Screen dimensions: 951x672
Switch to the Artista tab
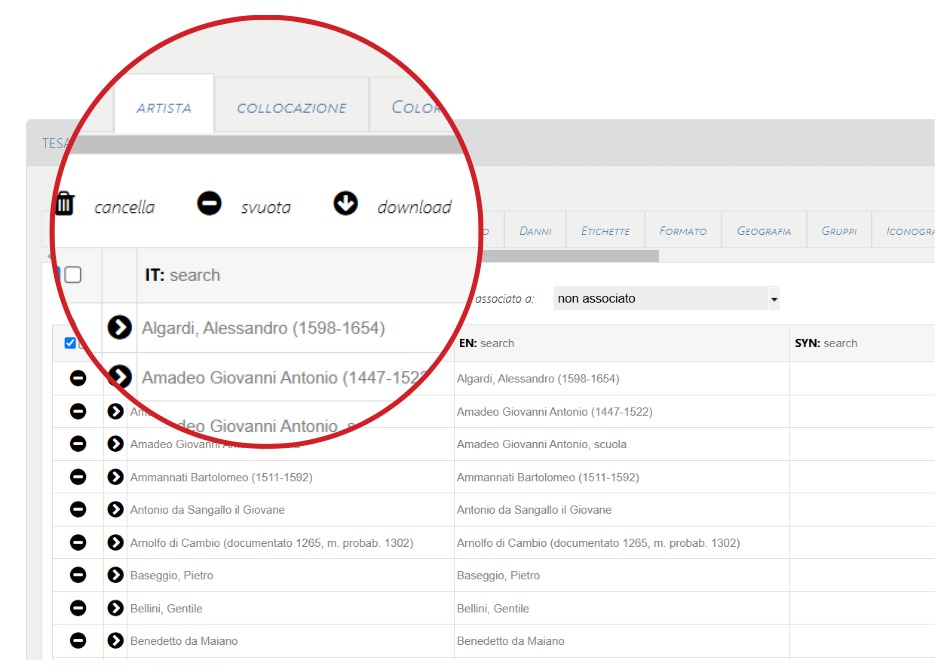click(163, 107)
